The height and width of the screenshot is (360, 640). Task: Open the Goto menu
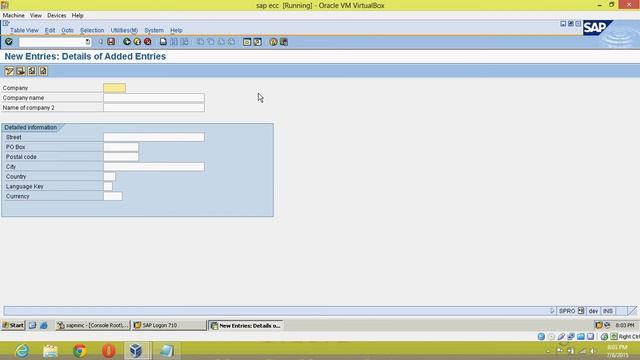[67, 30]
